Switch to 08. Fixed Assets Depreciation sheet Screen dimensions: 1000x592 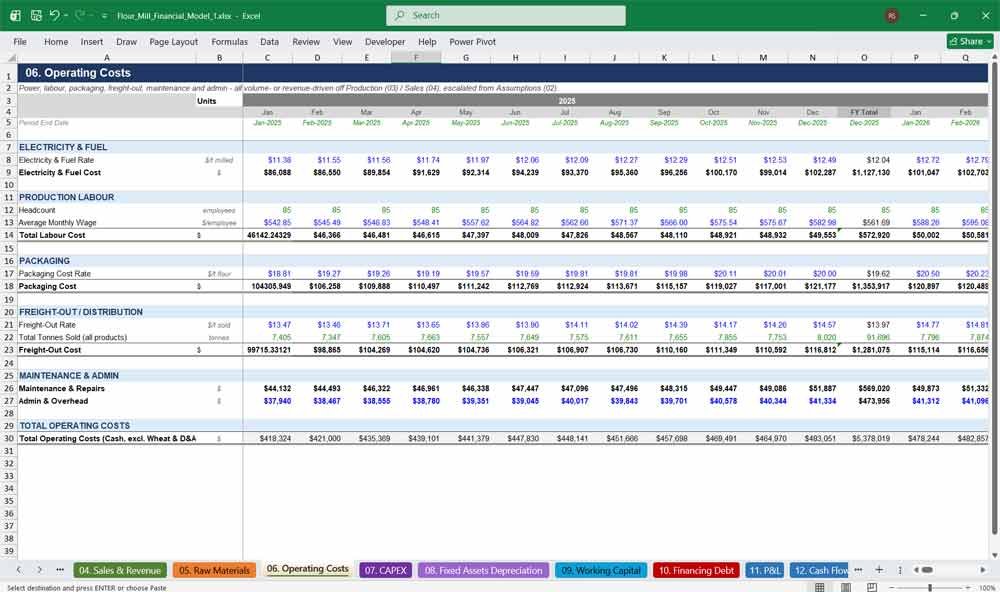coord(483,570)
